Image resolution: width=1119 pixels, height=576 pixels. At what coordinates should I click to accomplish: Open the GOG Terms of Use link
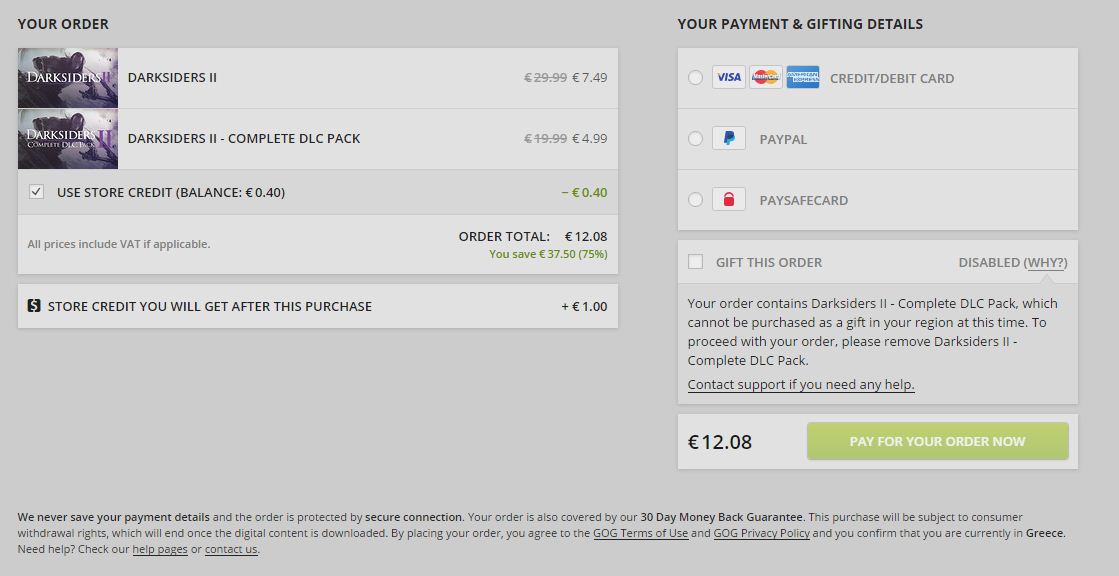tap(641, 533)
